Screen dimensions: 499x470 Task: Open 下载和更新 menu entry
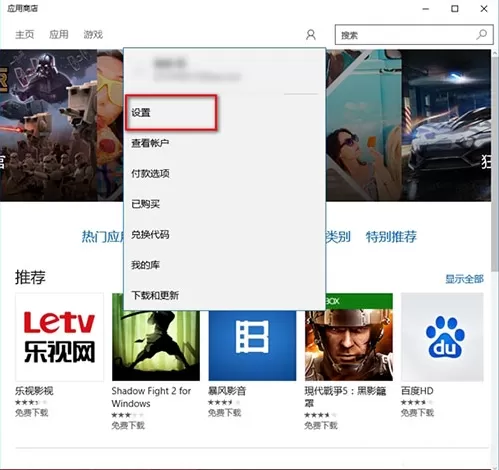155,295
